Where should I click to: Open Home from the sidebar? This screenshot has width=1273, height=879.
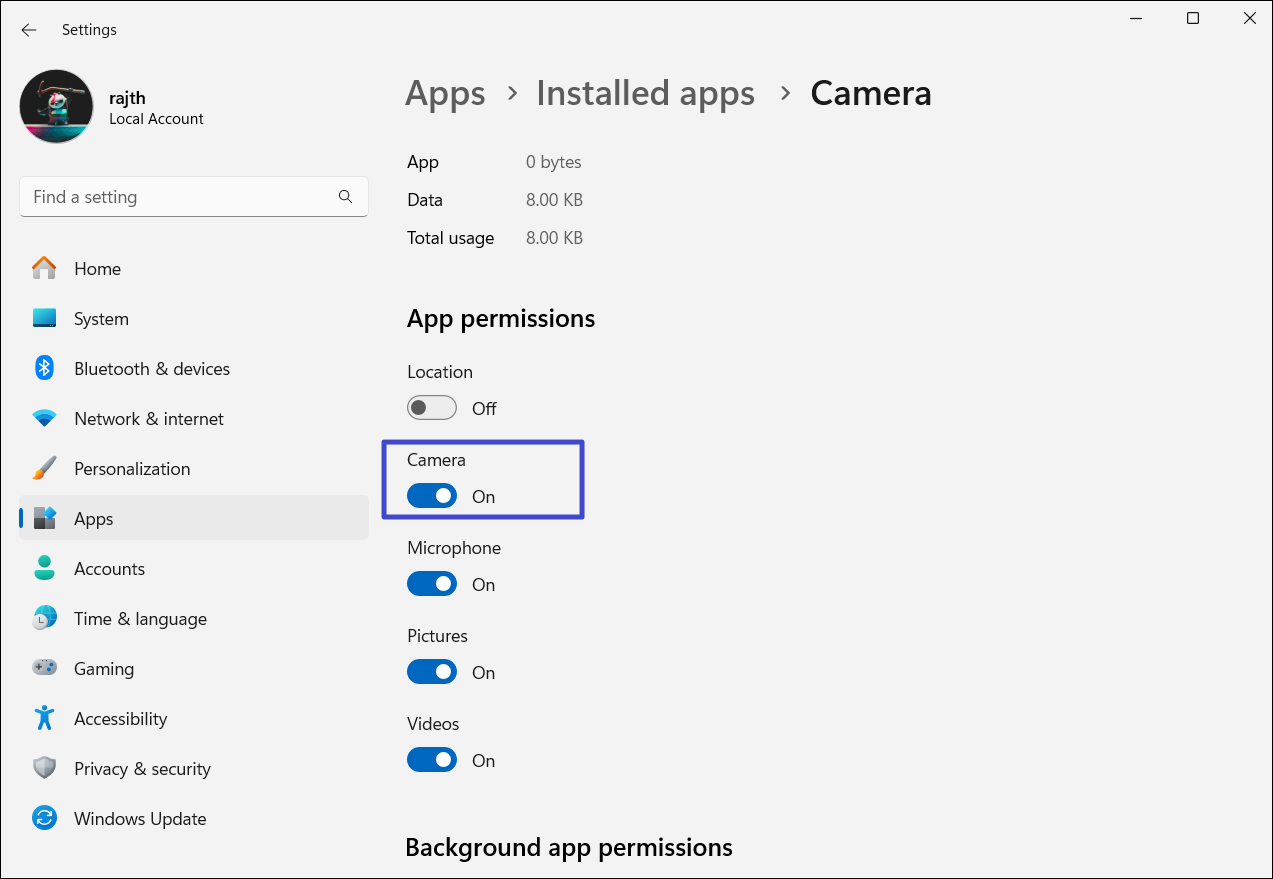pyautogui.click(x=97, y=268)
